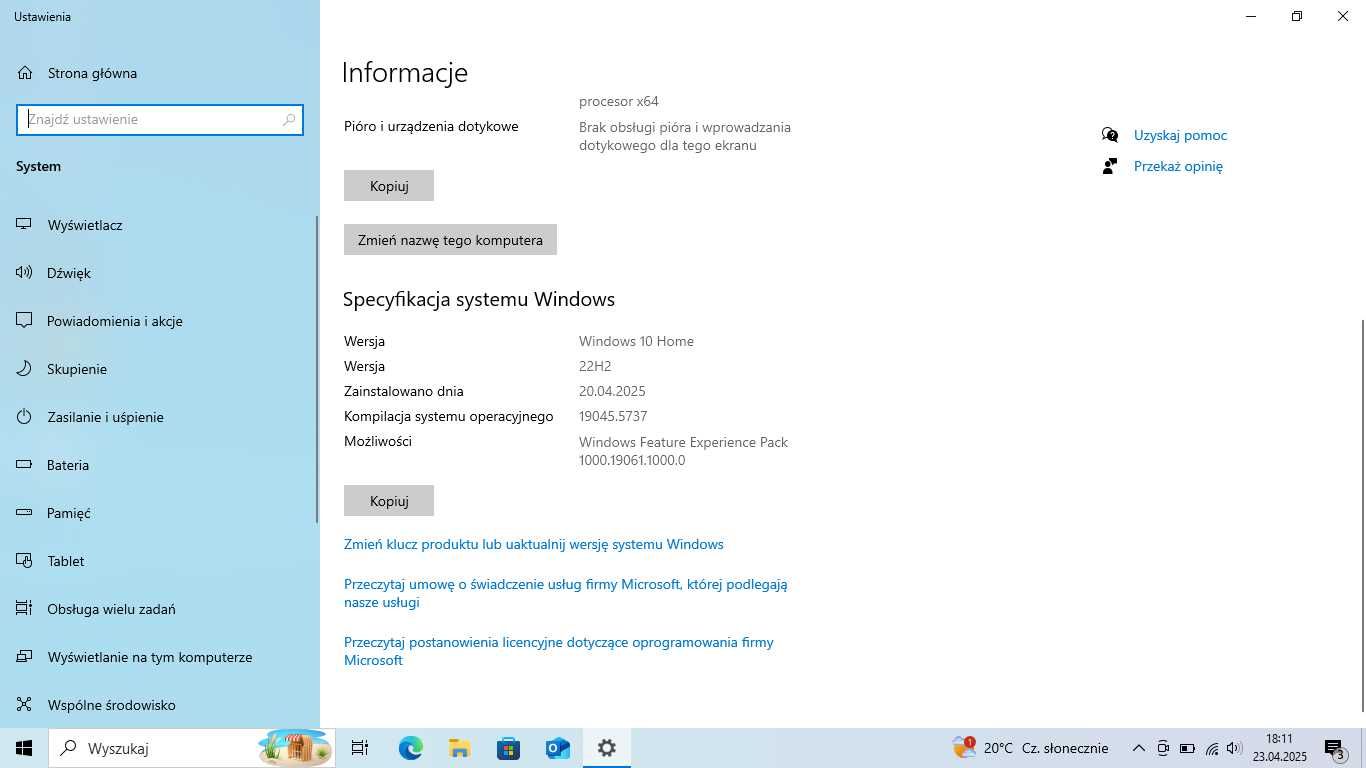Select the 20.04.2025 install date

click(x=612, y=391)
